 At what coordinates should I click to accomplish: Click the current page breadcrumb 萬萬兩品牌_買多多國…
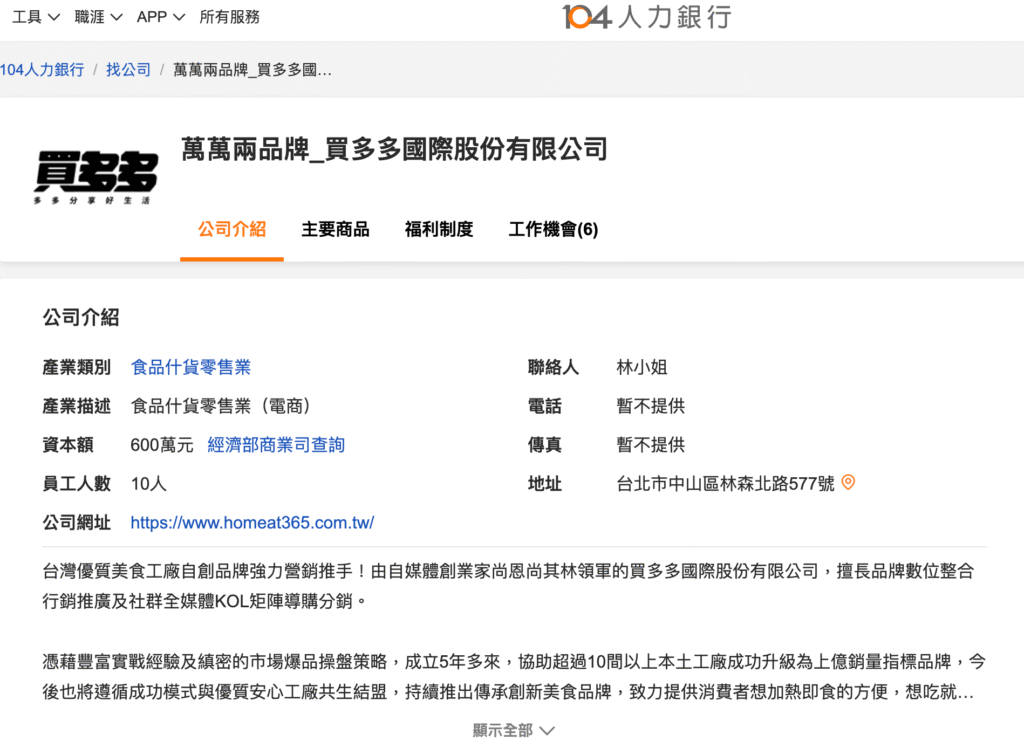pyautogui.click(x=252, y=69)
